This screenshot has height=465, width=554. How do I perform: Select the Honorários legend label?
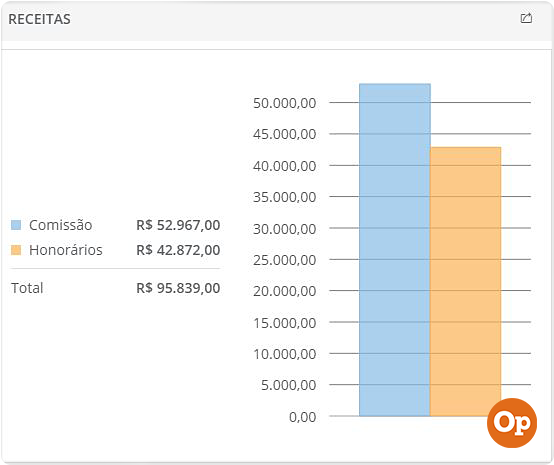coord(66,250)
